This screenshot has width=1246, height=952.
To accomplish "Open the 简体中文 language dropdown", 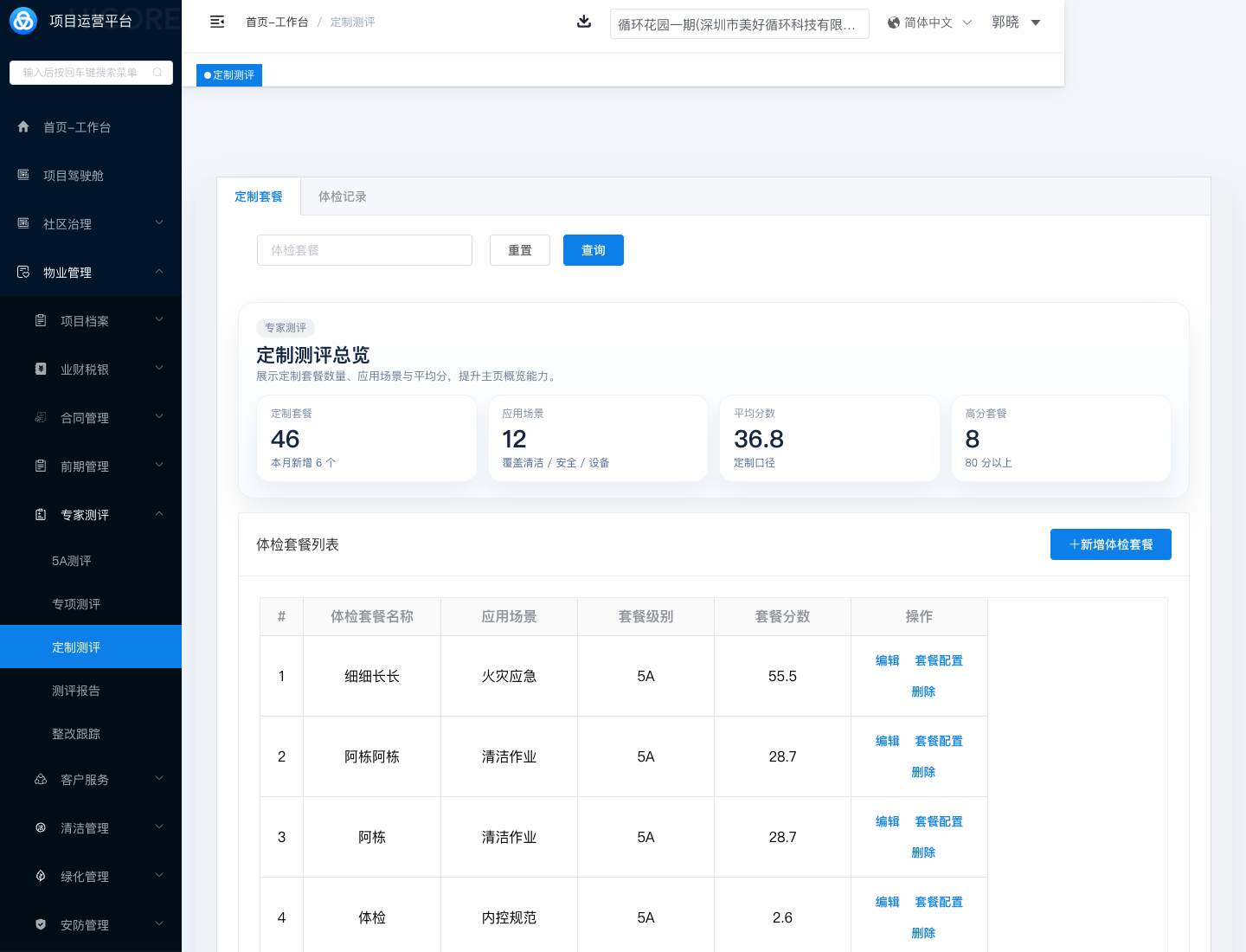I will click(x=929, y=23).
